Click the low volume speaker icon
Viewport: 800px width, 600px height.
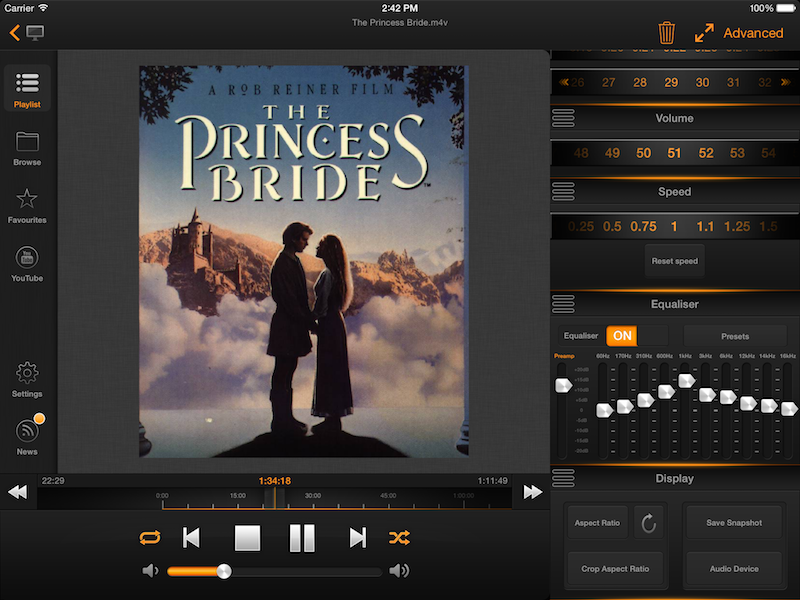[x=150, y=570]
